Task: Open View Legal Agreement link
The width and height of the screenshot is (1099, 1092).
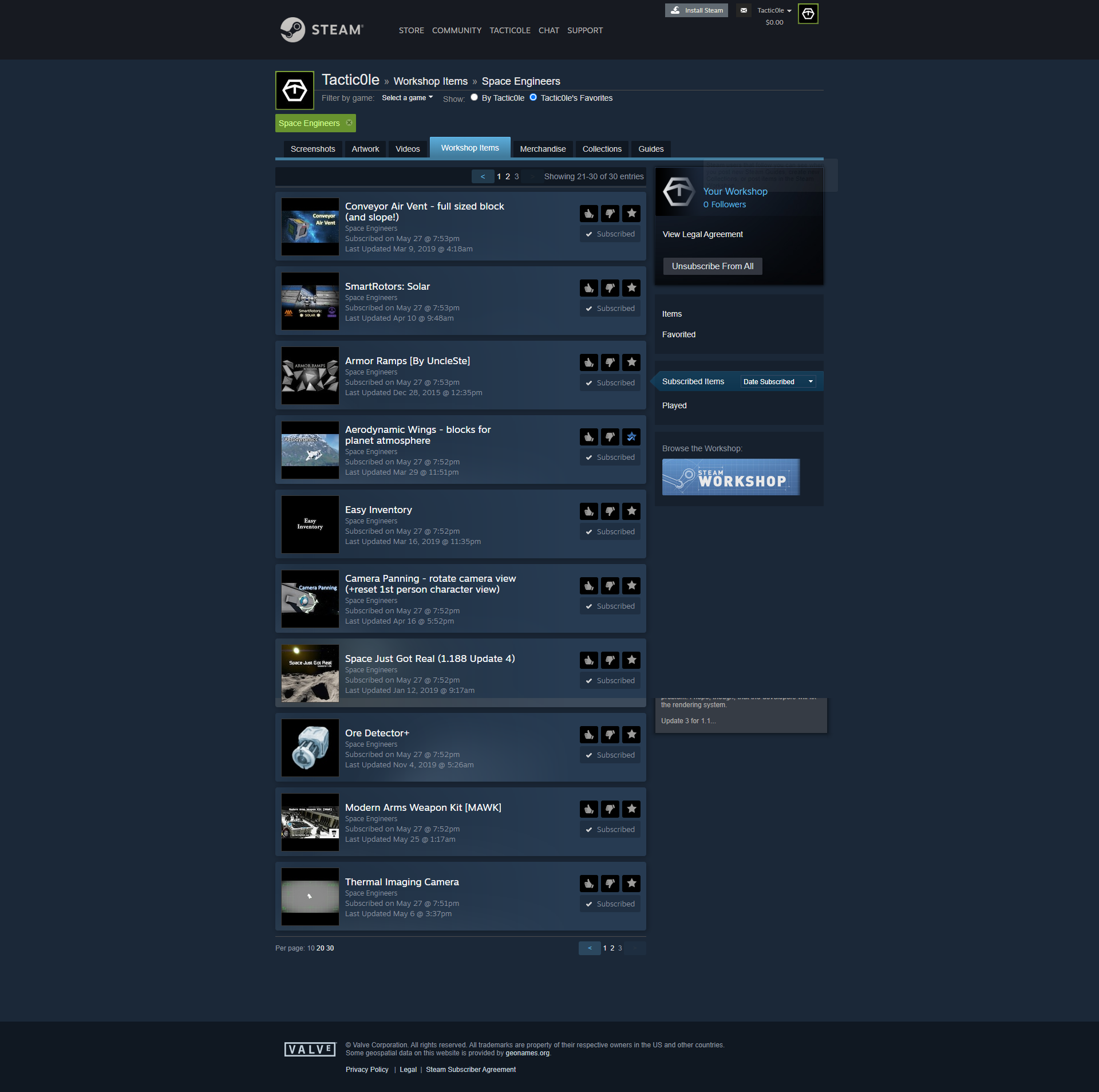Action: point(702,234)
